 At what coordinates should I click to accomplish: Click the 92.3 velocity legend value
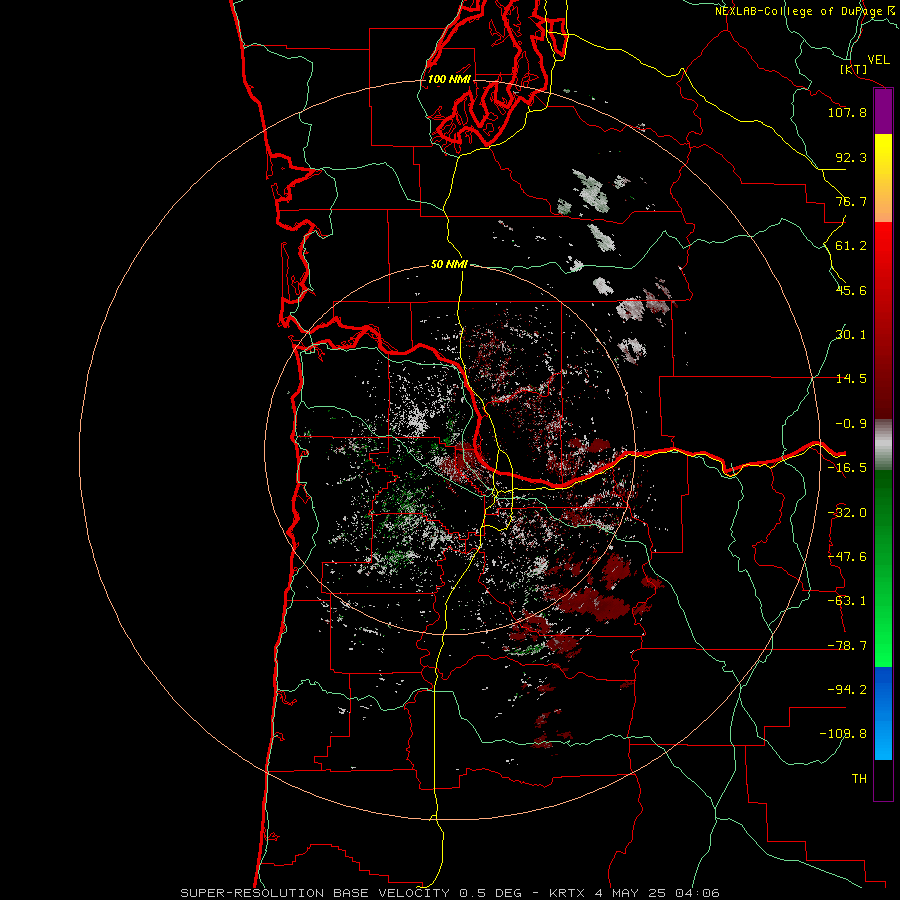pos(851,157)
